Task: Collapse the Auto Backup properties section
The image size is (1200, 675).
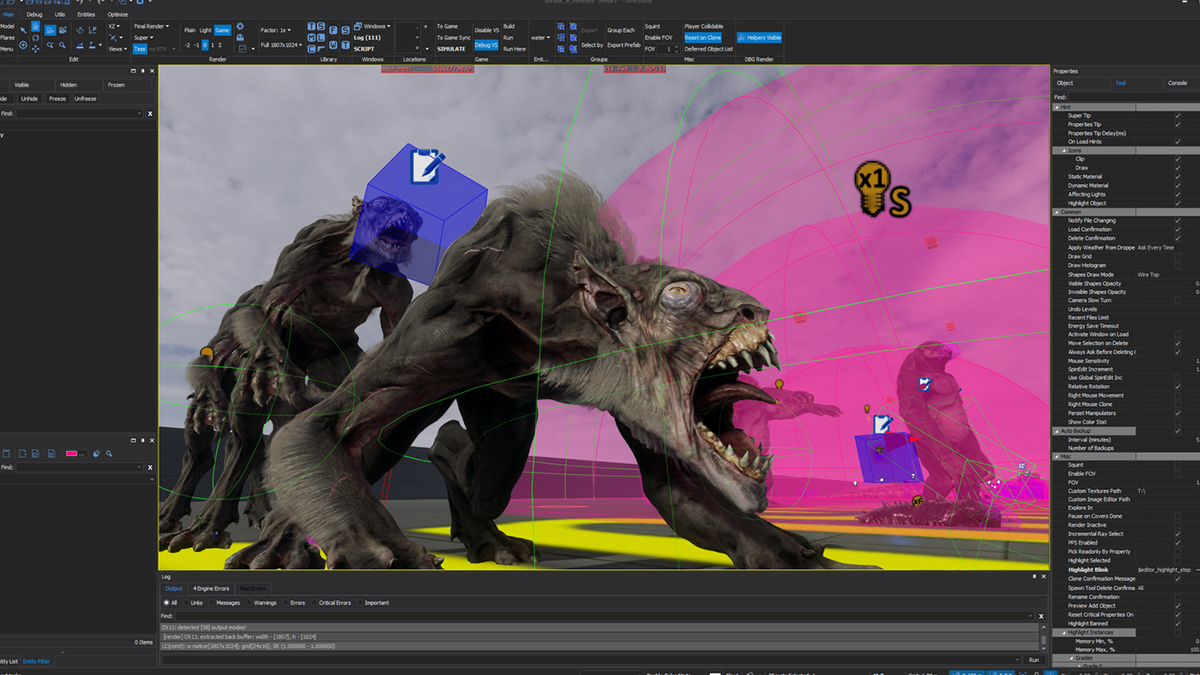Action: coord(1056,431)
